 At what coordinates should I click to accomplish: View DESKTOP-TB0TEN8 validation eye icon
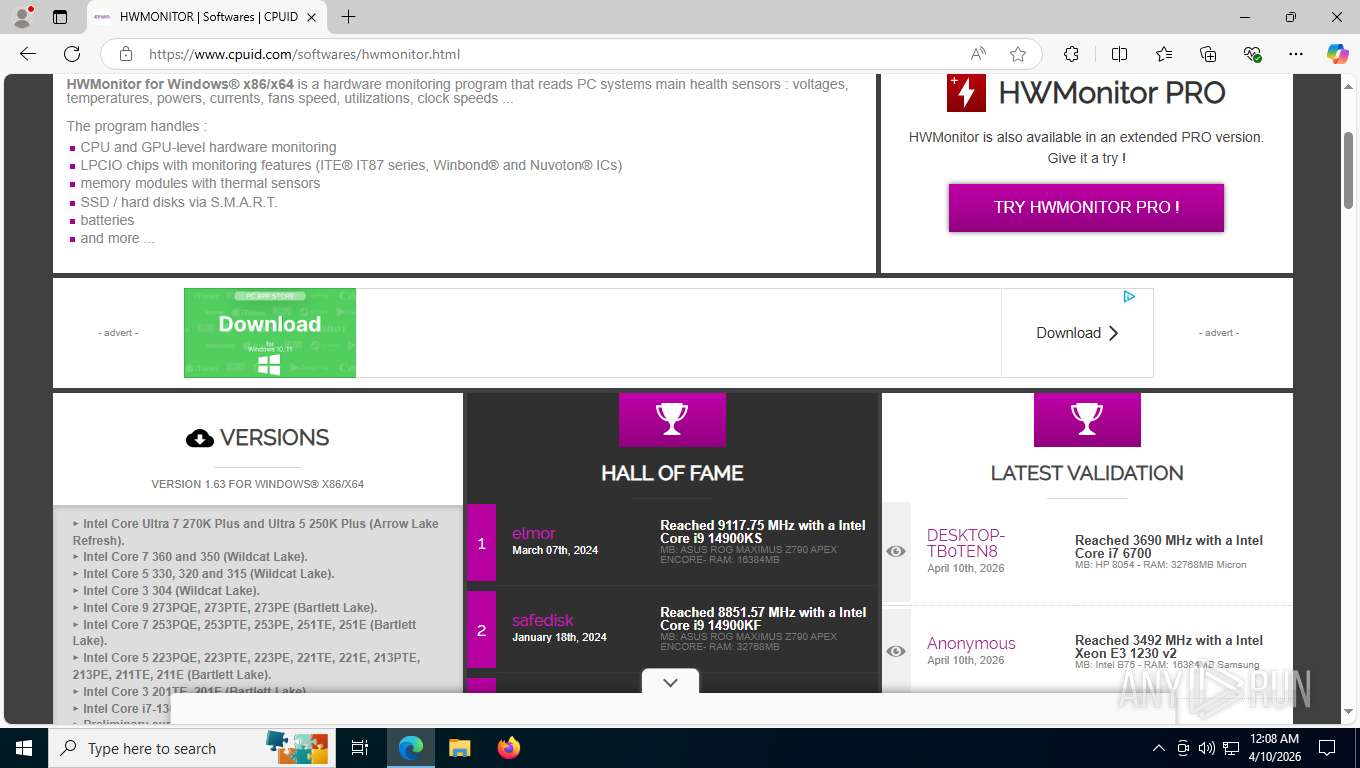tap(896, 551)
